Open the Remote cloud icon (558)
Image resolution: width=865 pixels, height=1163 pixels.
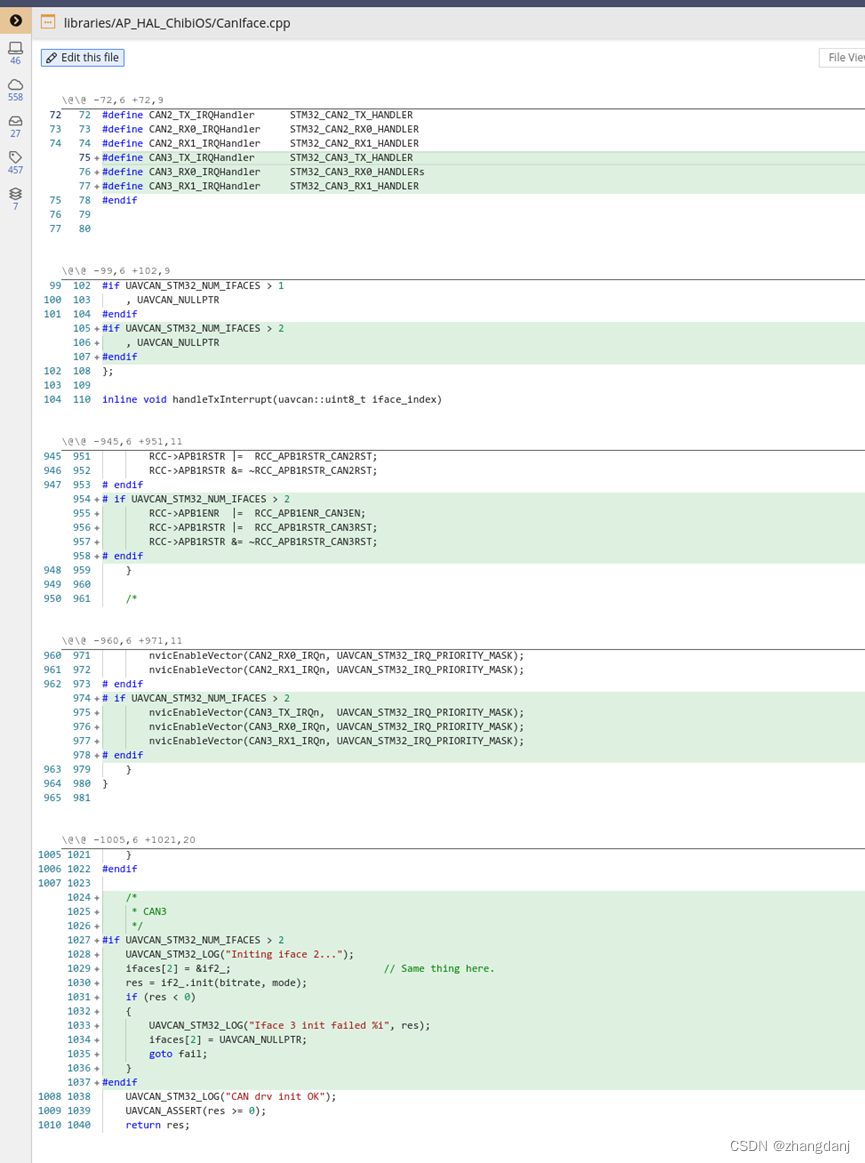pos(16,90)
